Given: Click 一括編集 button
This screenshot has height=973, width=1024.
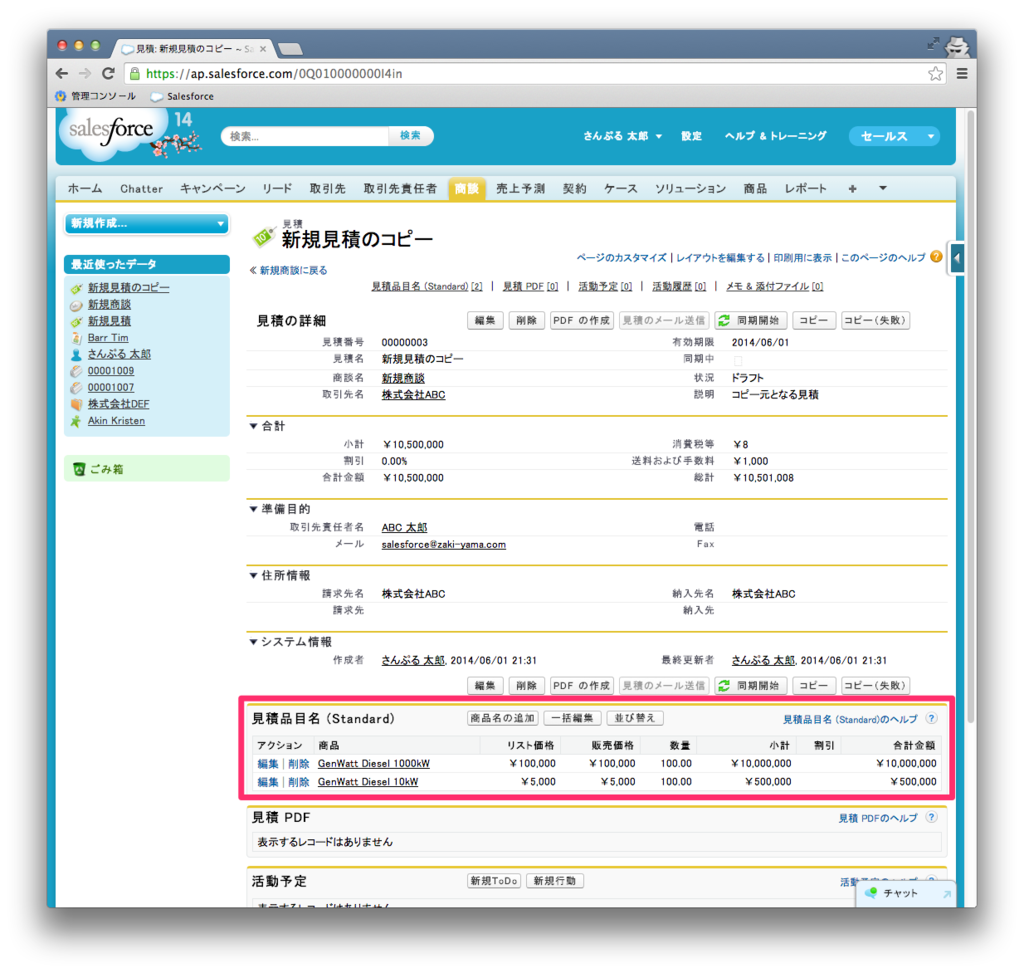Looking at the screenshot, I should click(572, 718).
